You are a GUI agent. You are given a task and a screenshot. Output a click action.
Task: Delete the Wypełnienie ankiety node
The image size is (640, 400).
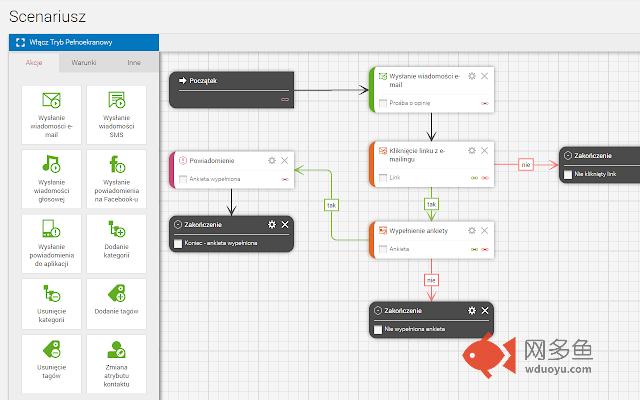click(x=484, y=231)
